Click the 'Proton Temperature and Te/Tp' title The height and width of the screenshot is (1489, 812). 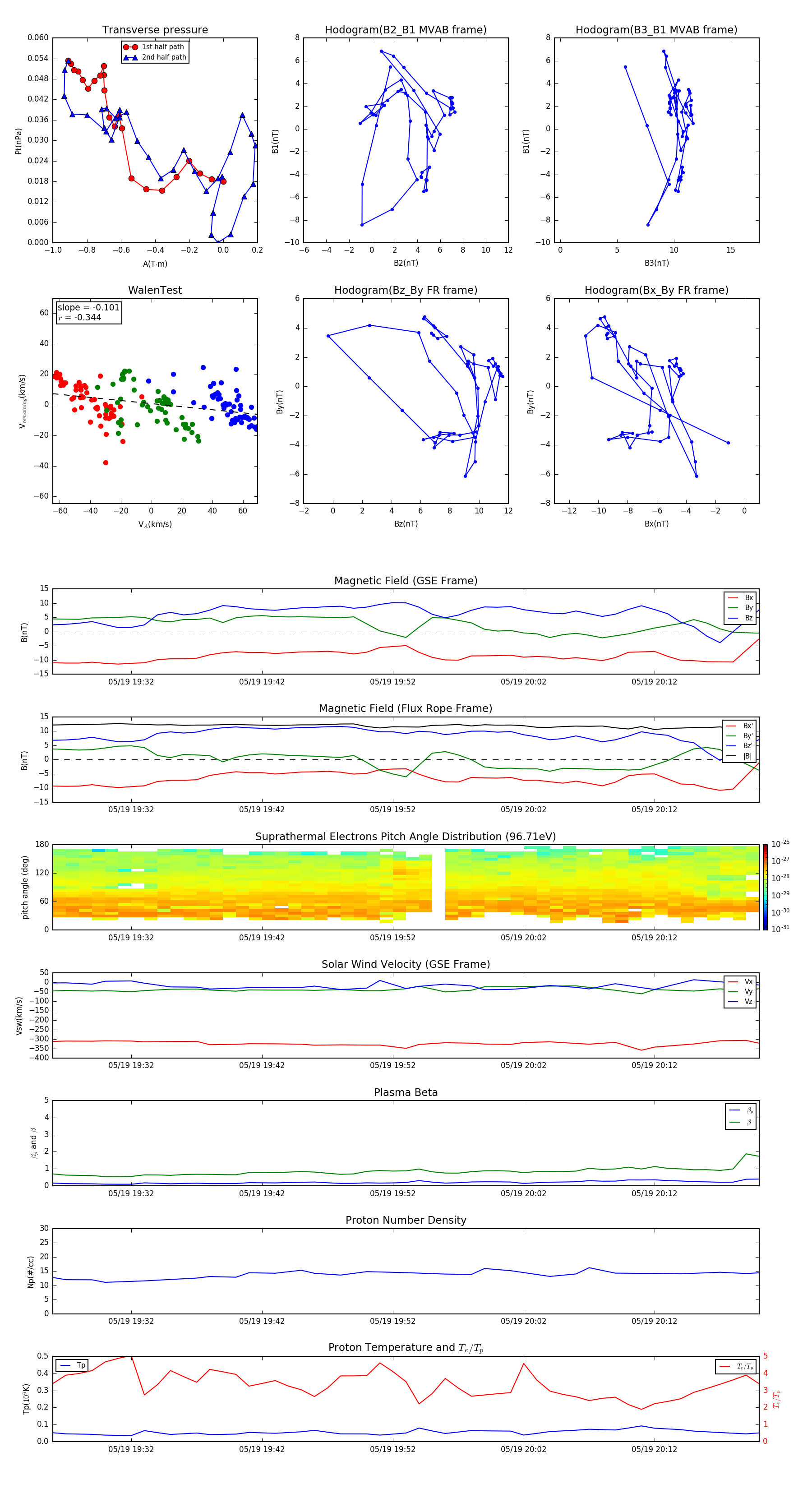[406, 1348]
